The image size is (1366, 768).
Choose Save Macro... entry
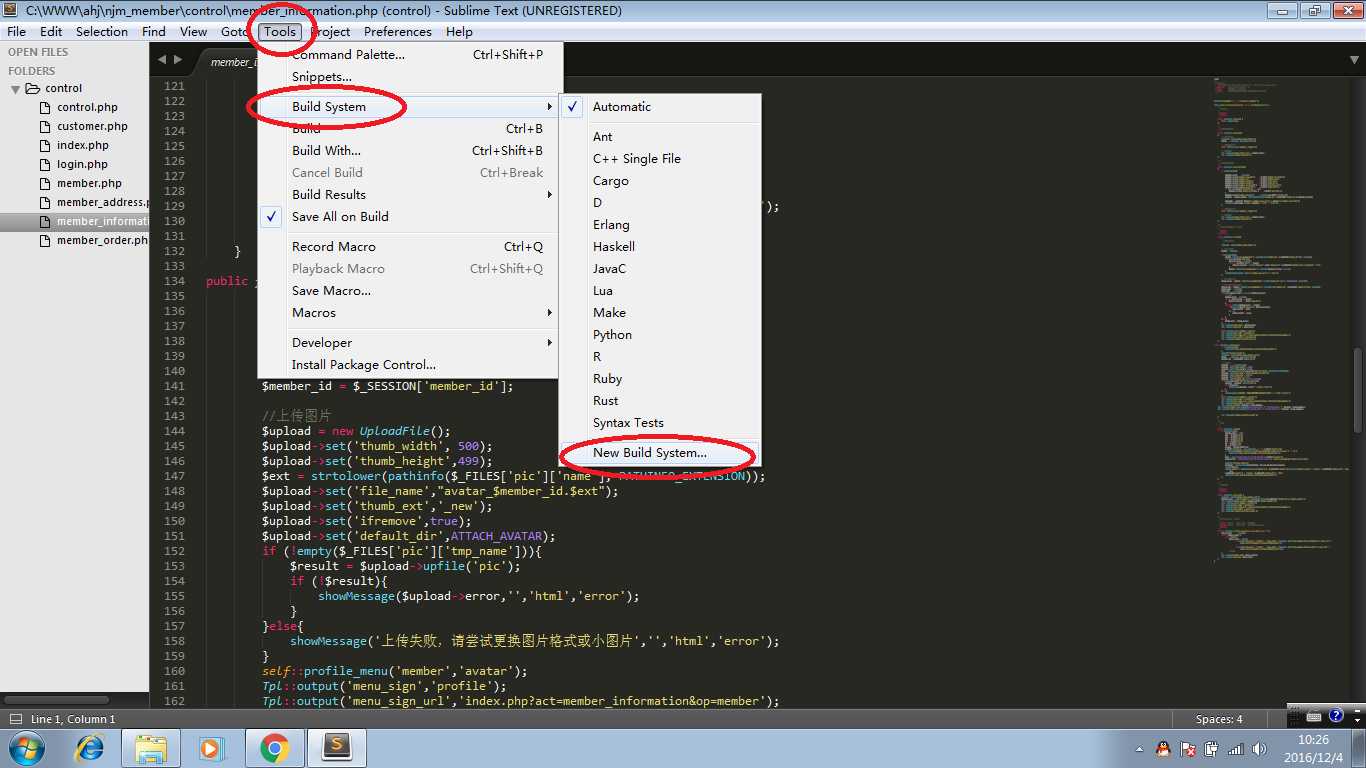(410, 290)
